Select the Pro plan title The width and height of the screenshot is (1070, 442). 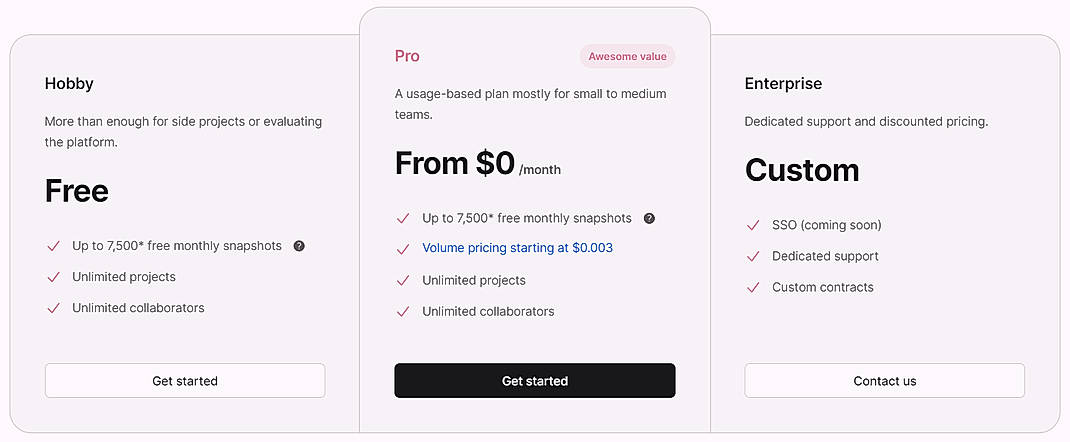(x=407, y=56)
